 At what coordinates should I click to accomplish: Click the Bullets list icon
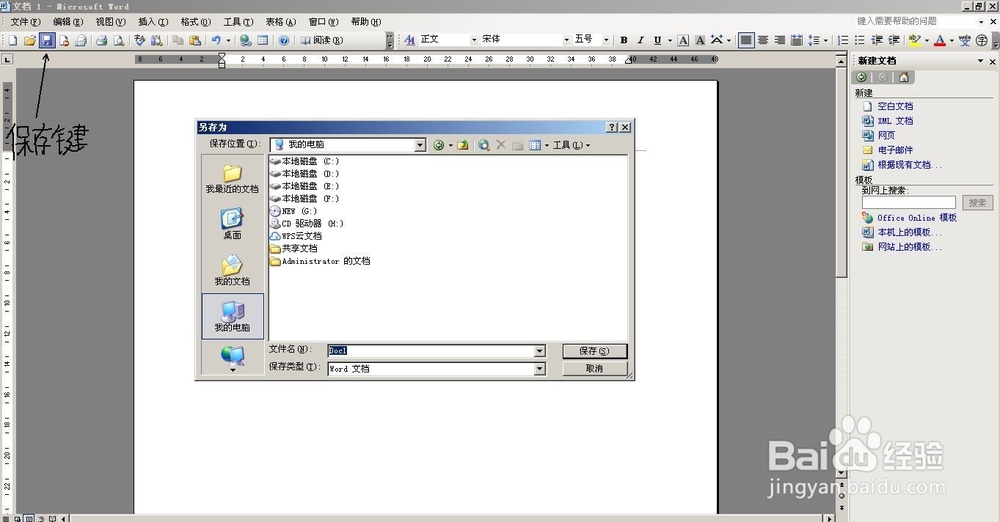860,40
